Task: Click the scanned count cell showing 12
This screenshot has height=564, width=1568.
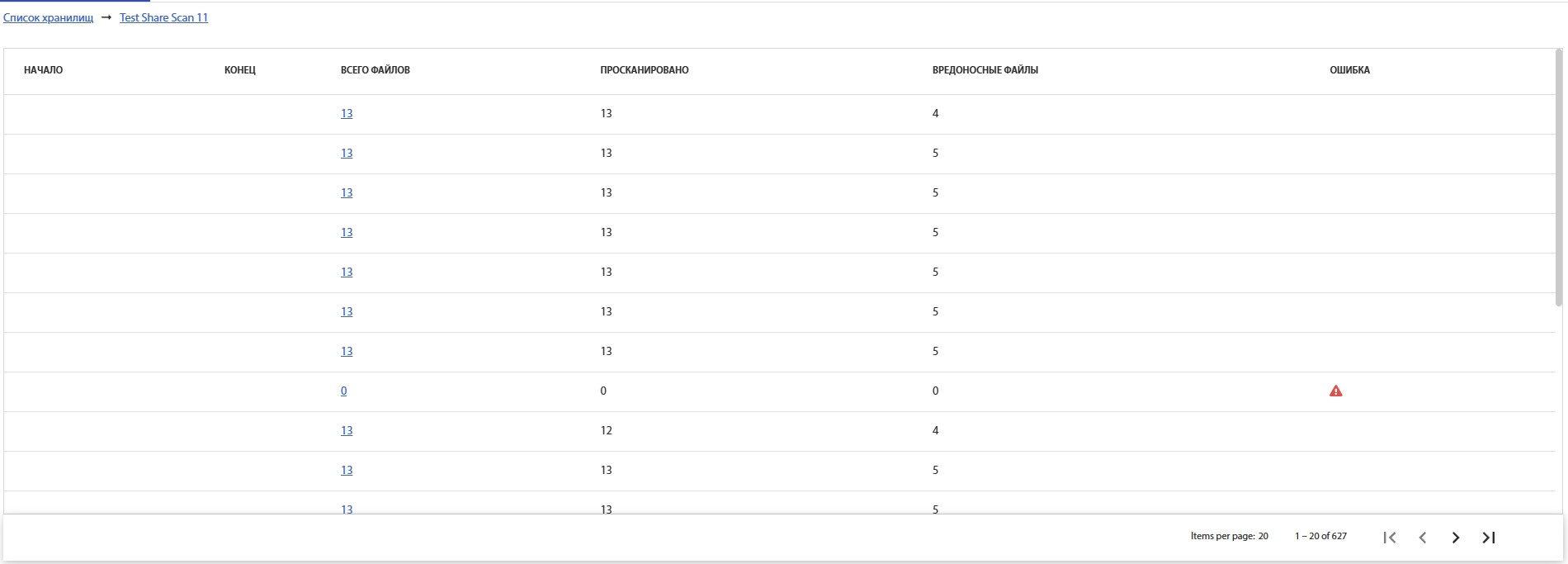Action: coord(606,431)
